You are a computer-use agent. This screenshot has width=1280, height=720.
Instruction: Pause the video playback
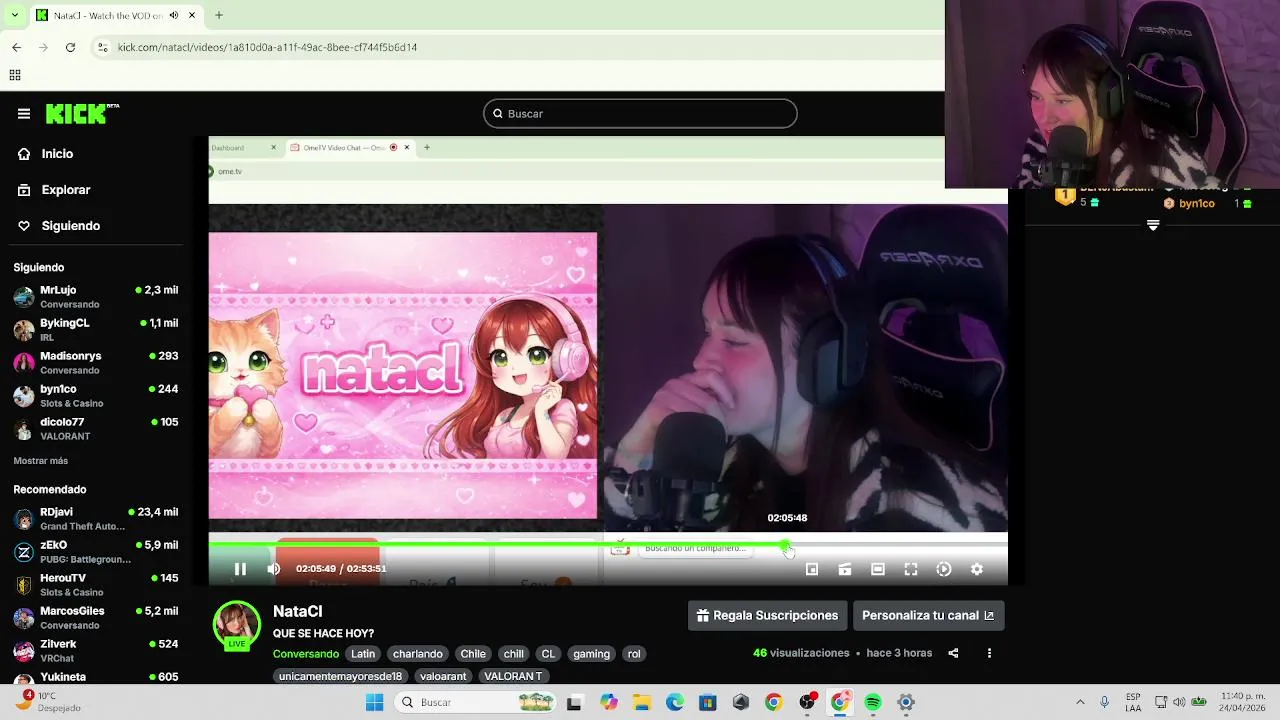click(240, 569)
